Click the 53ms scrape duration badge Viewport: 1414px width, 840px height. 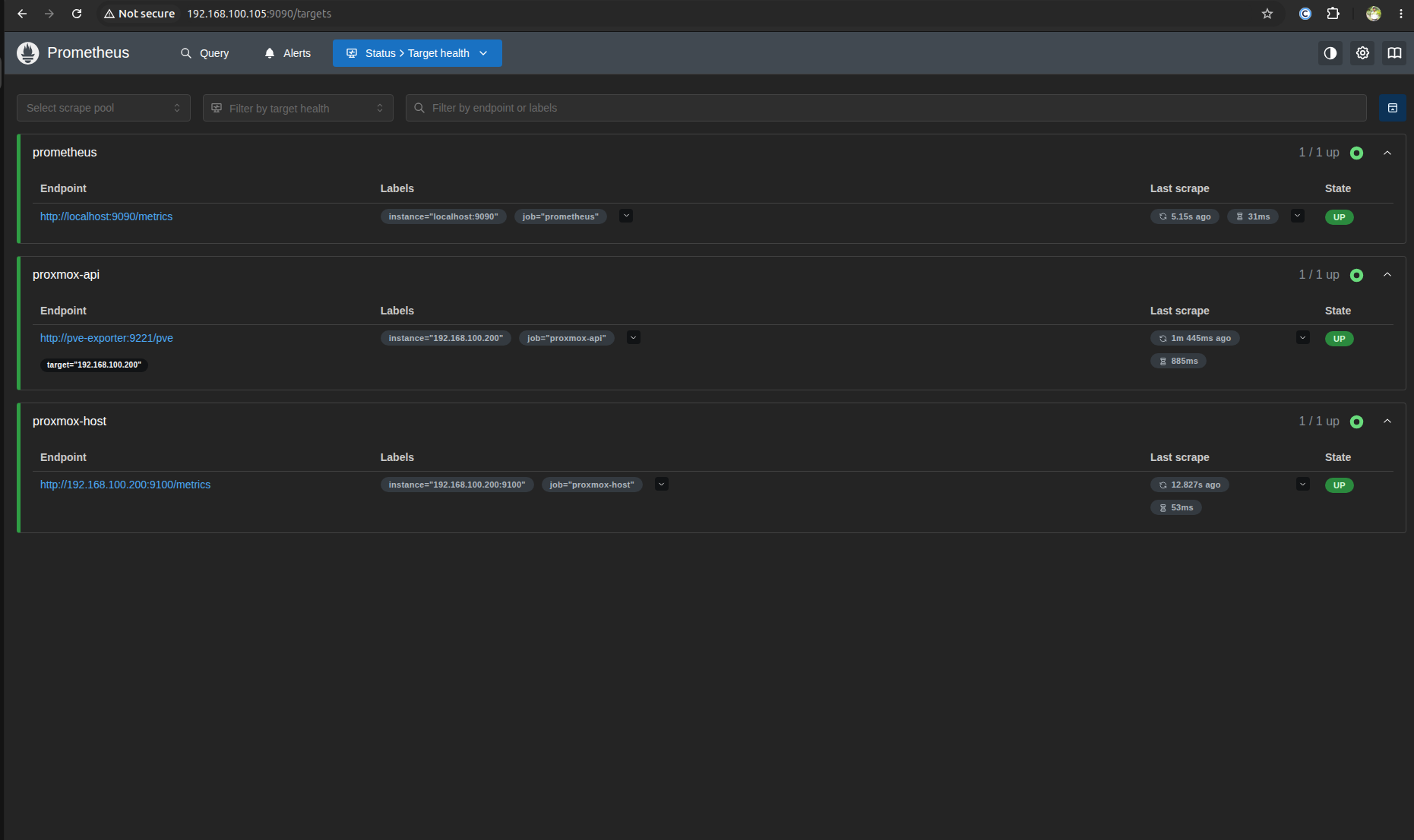pos(1176,507)
